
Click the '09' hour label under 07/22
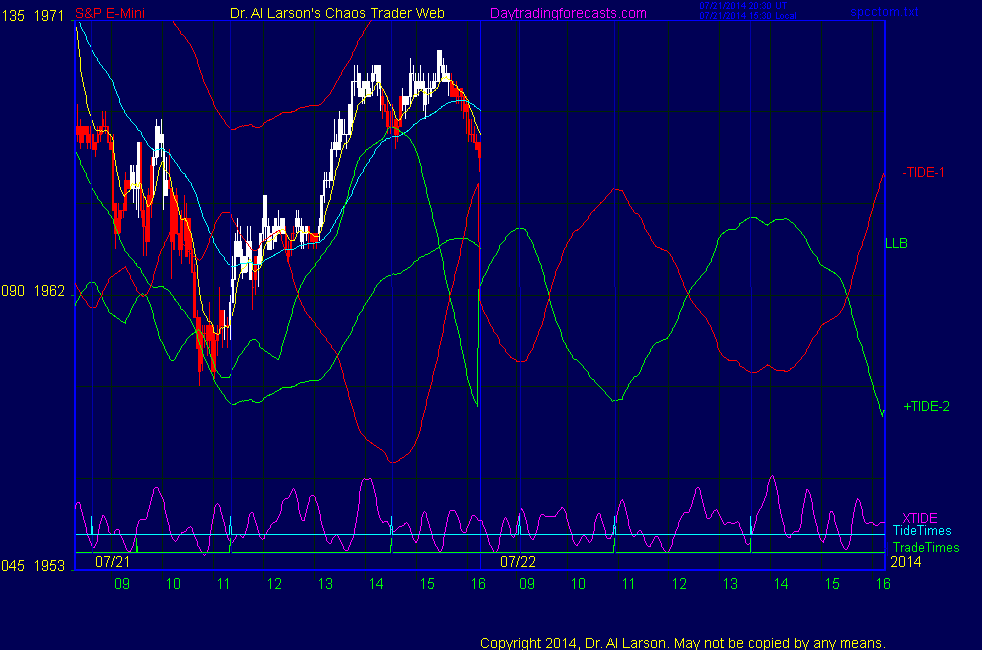tap(527, 584)
